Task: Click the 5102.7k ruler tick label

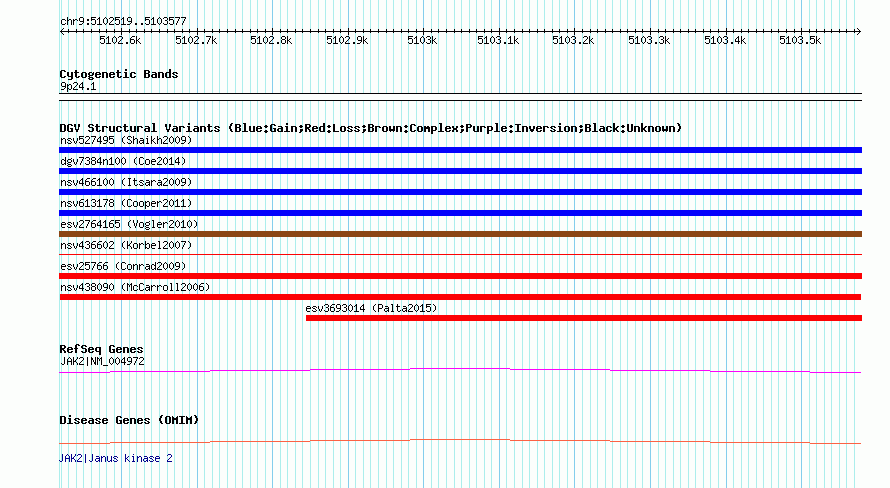Action: (196, 40)
